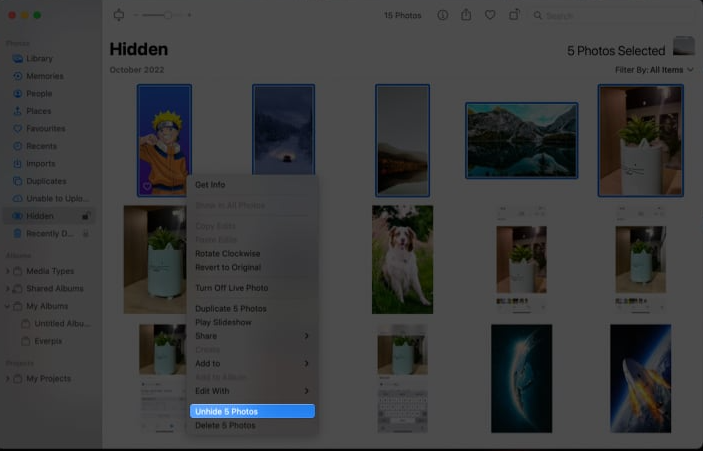Viewport: 703px width, 451px height.
Task: Click the Favourite heart toolbar icon
Action: coord(490,15)
